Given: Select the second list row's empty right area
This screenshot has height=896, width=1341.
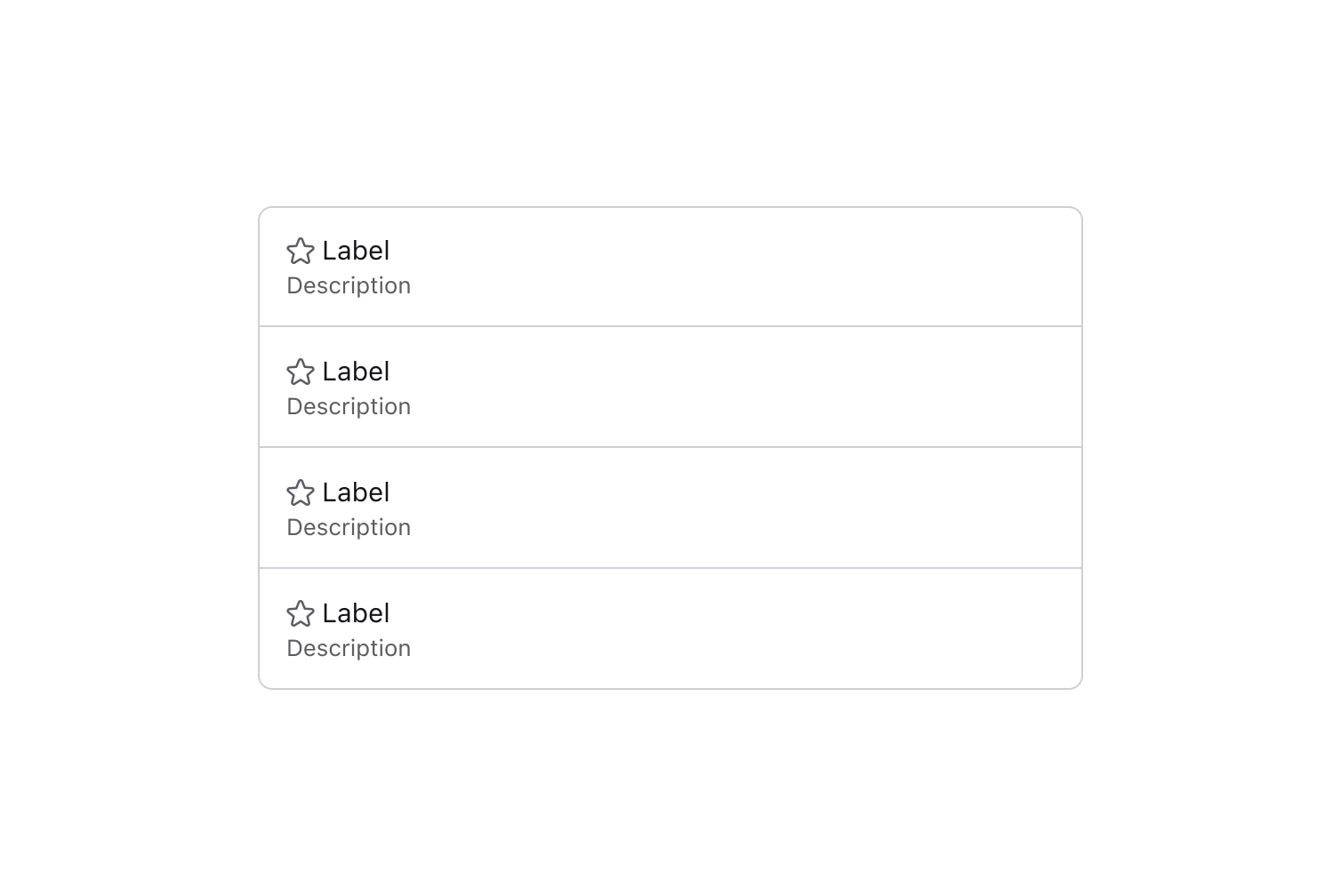Looking at the screenshot, I should coord(800,388).
